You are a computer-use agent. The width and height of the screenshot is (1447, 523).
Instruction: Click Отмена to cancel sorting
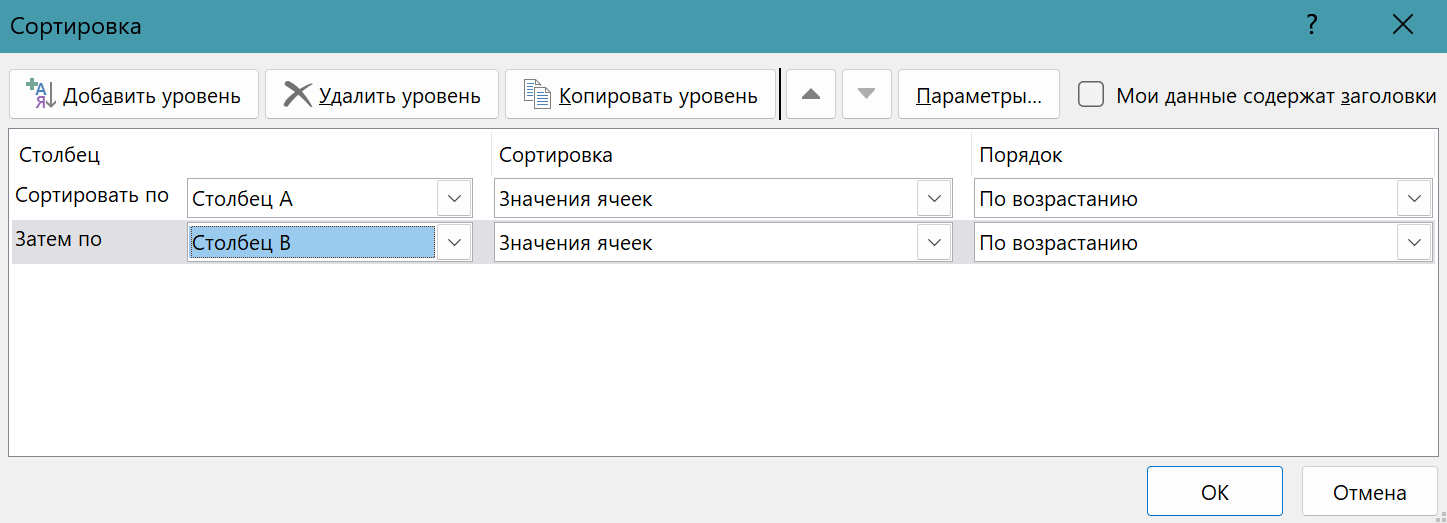[1369, 492]
